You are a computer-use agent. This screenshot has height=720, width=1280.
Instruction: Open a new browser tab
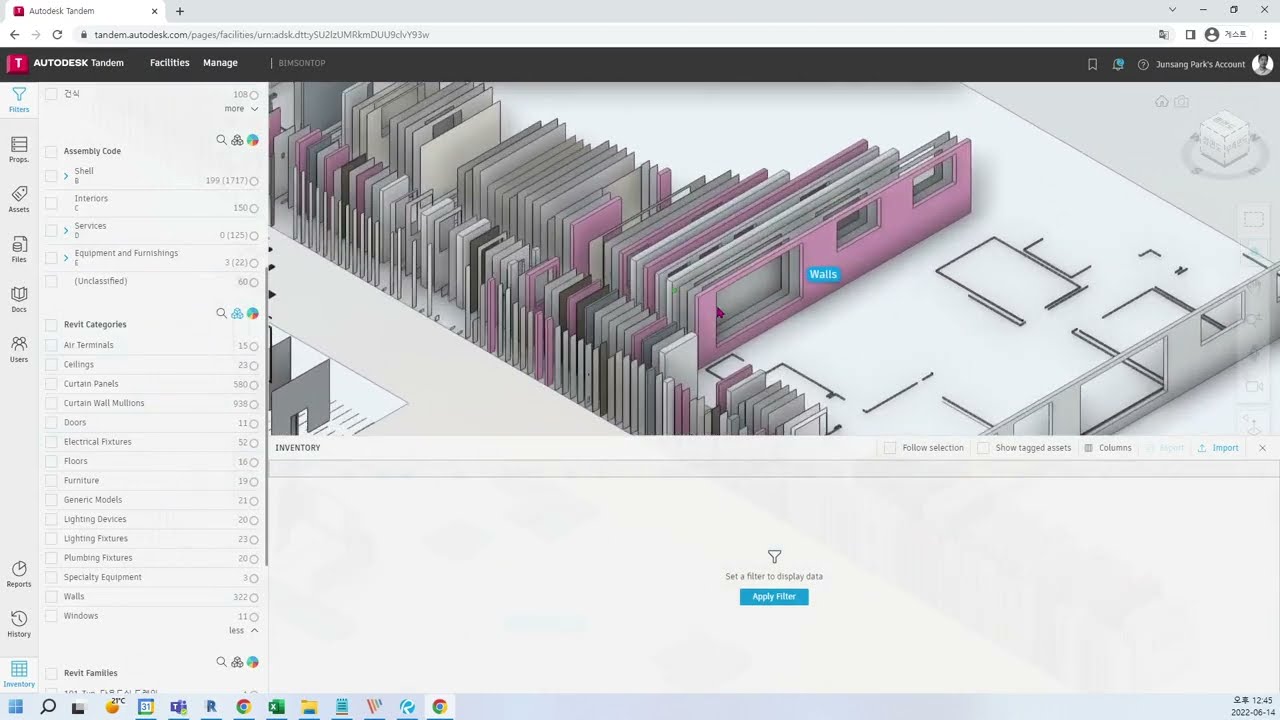tap(180, 11)
